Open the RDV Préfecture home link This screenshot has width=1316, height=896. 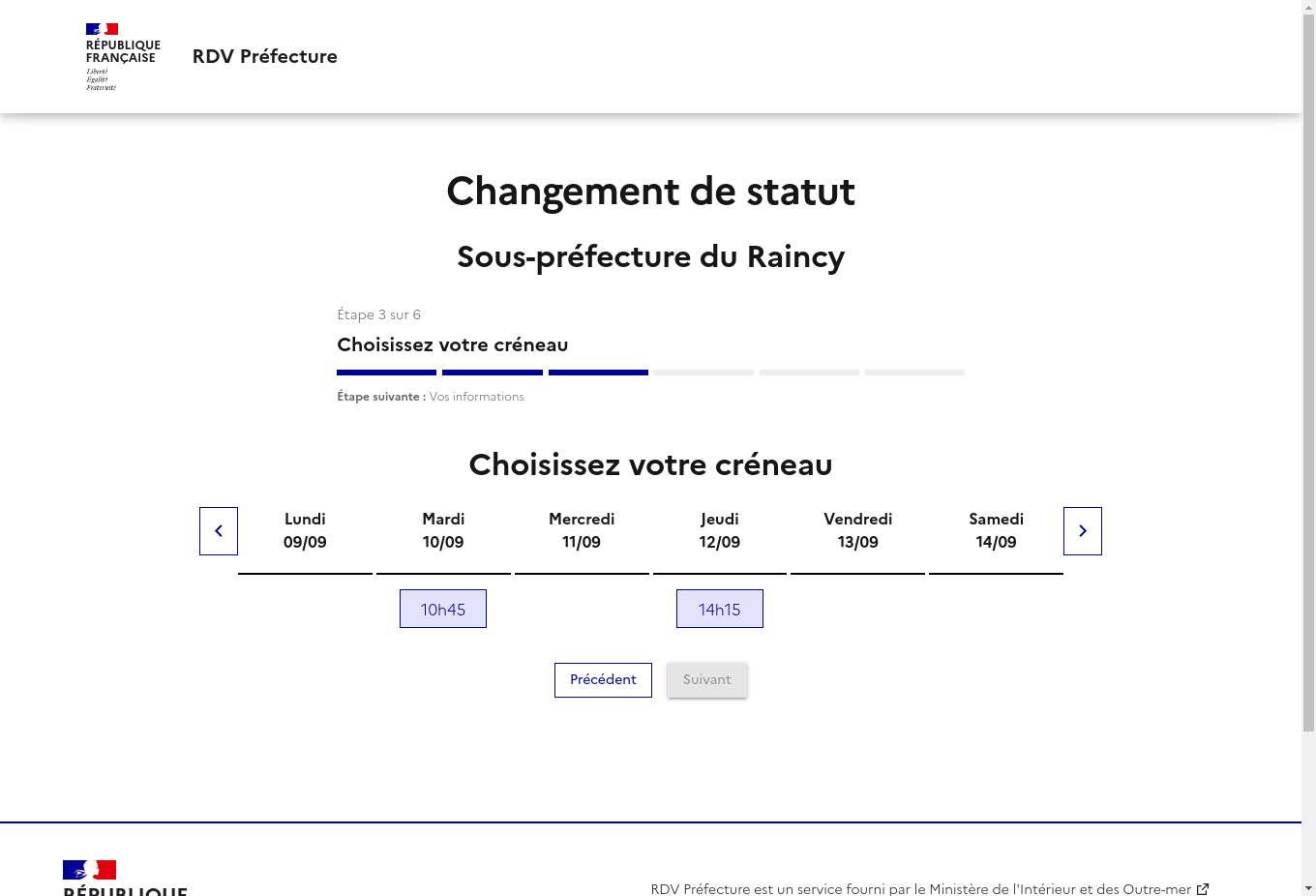[265, 56]
